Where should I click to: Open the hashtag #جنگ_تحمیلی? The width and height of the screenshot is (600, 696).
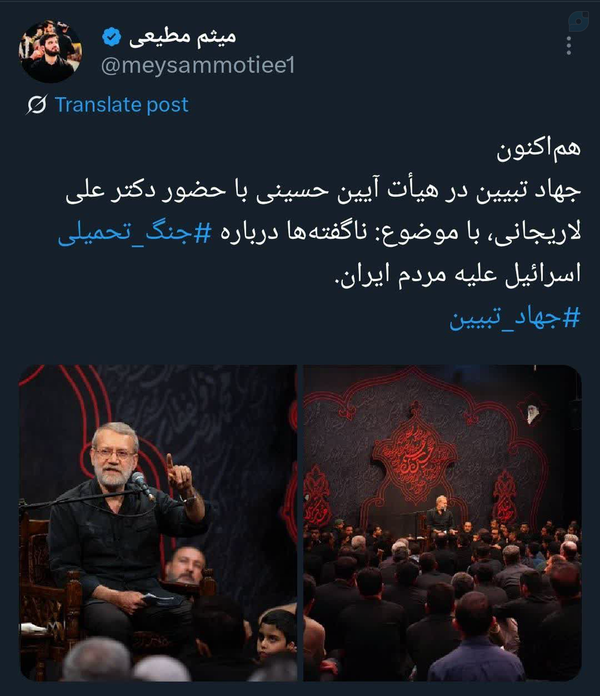135,233
